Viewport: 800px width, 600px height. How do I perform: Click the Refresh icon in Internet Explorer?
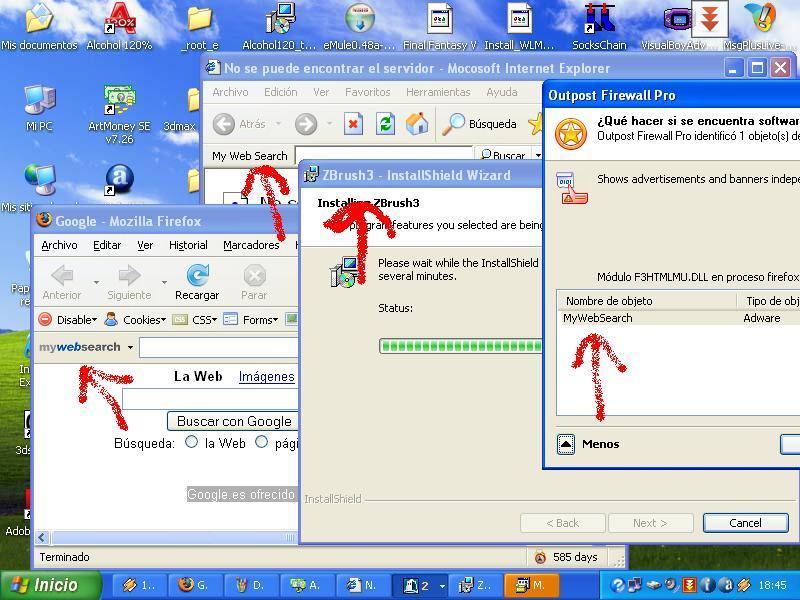(385, 124)
